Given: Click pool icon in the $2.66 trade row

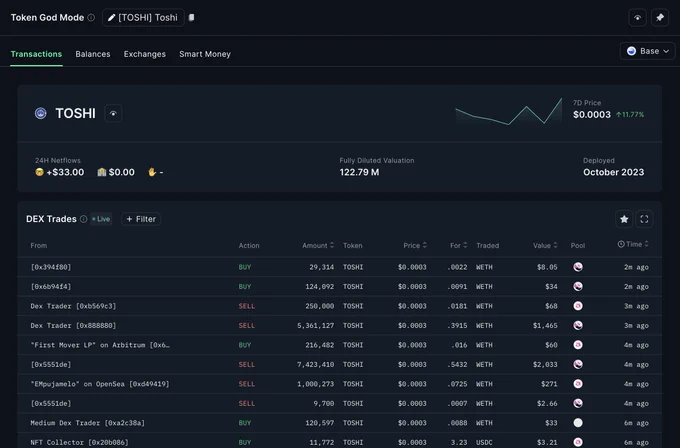Looking at the screenshot, I should point(578,403).
